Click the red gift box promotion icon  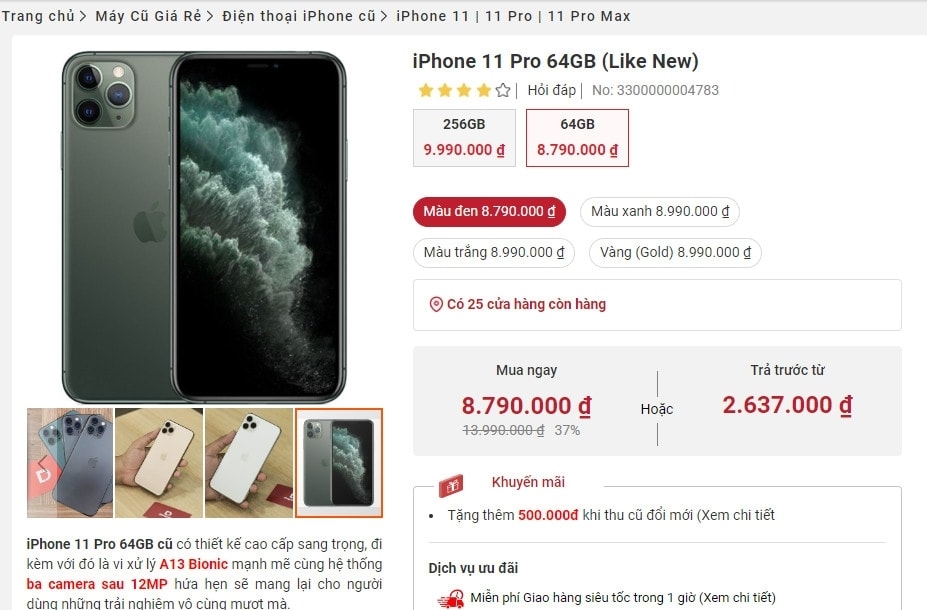click(x=451, y=485)
